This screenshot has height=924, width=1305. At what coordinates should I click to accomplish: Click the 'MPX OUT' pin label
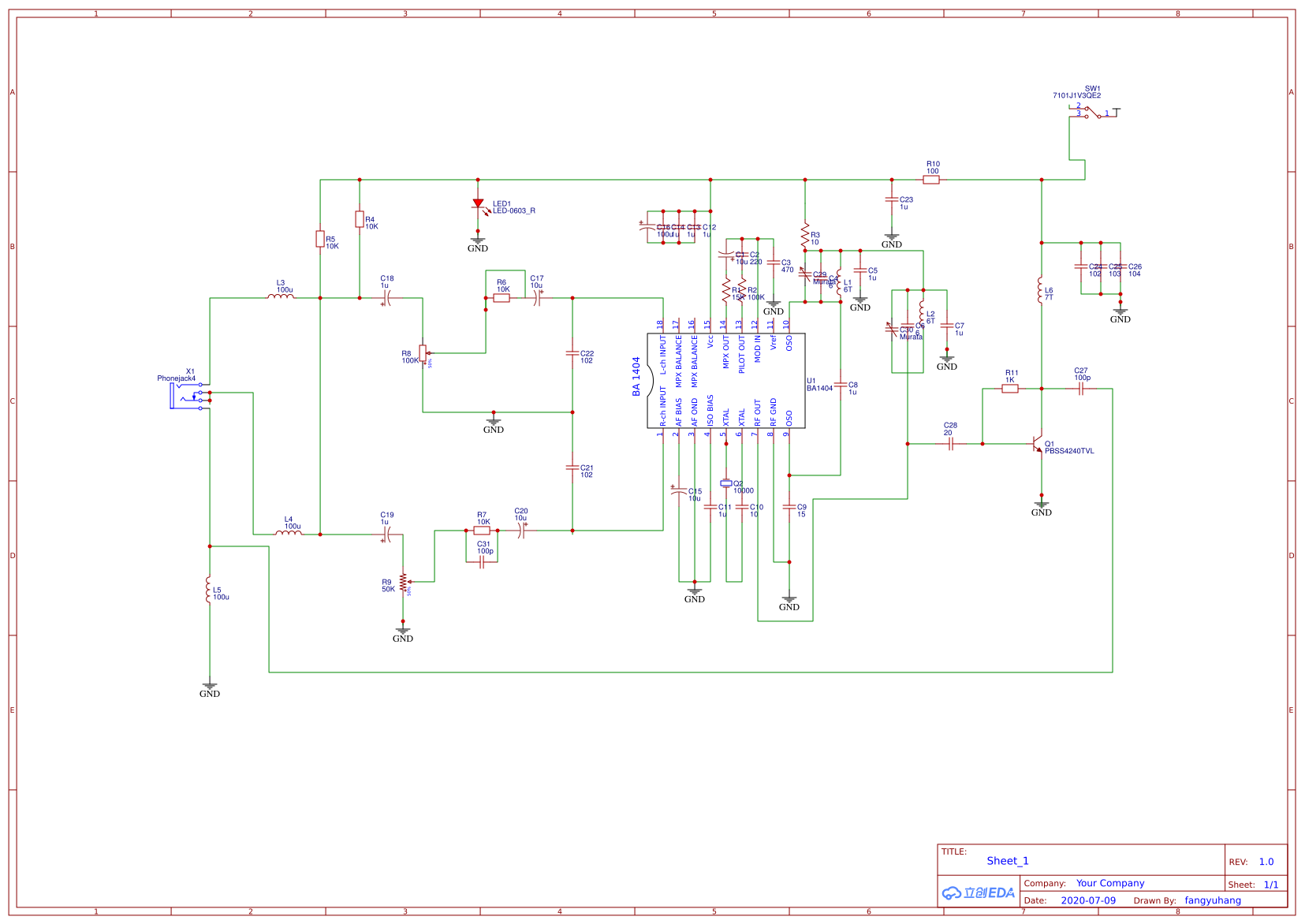(726, 352)
